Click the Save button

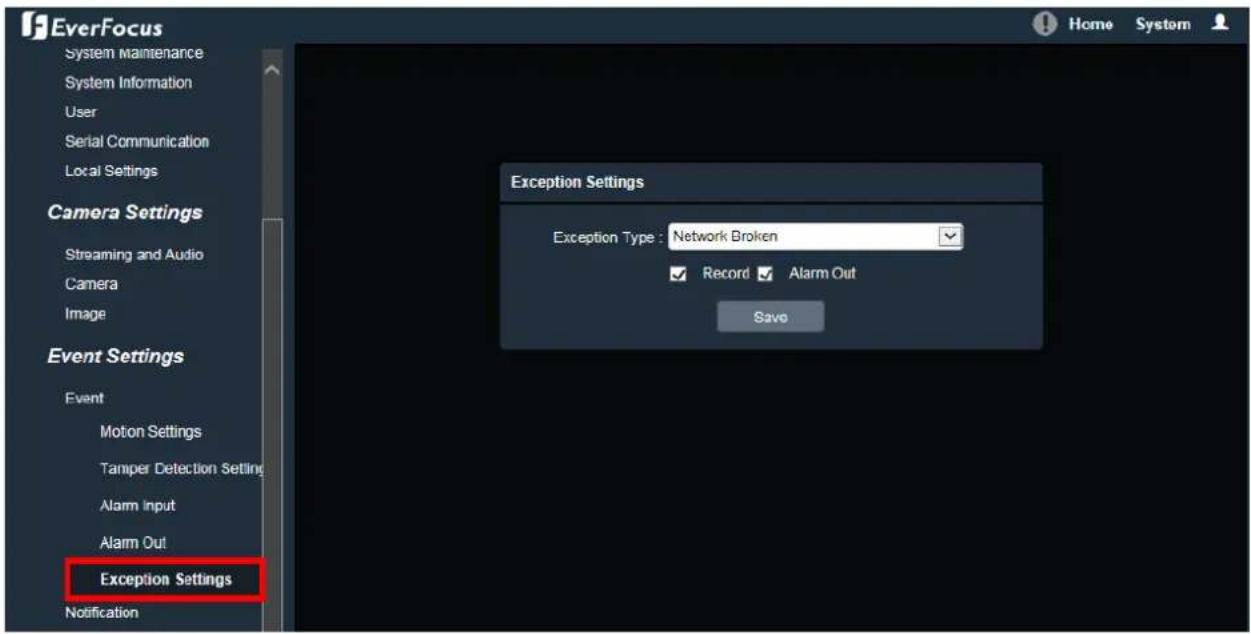click(770, 317)
